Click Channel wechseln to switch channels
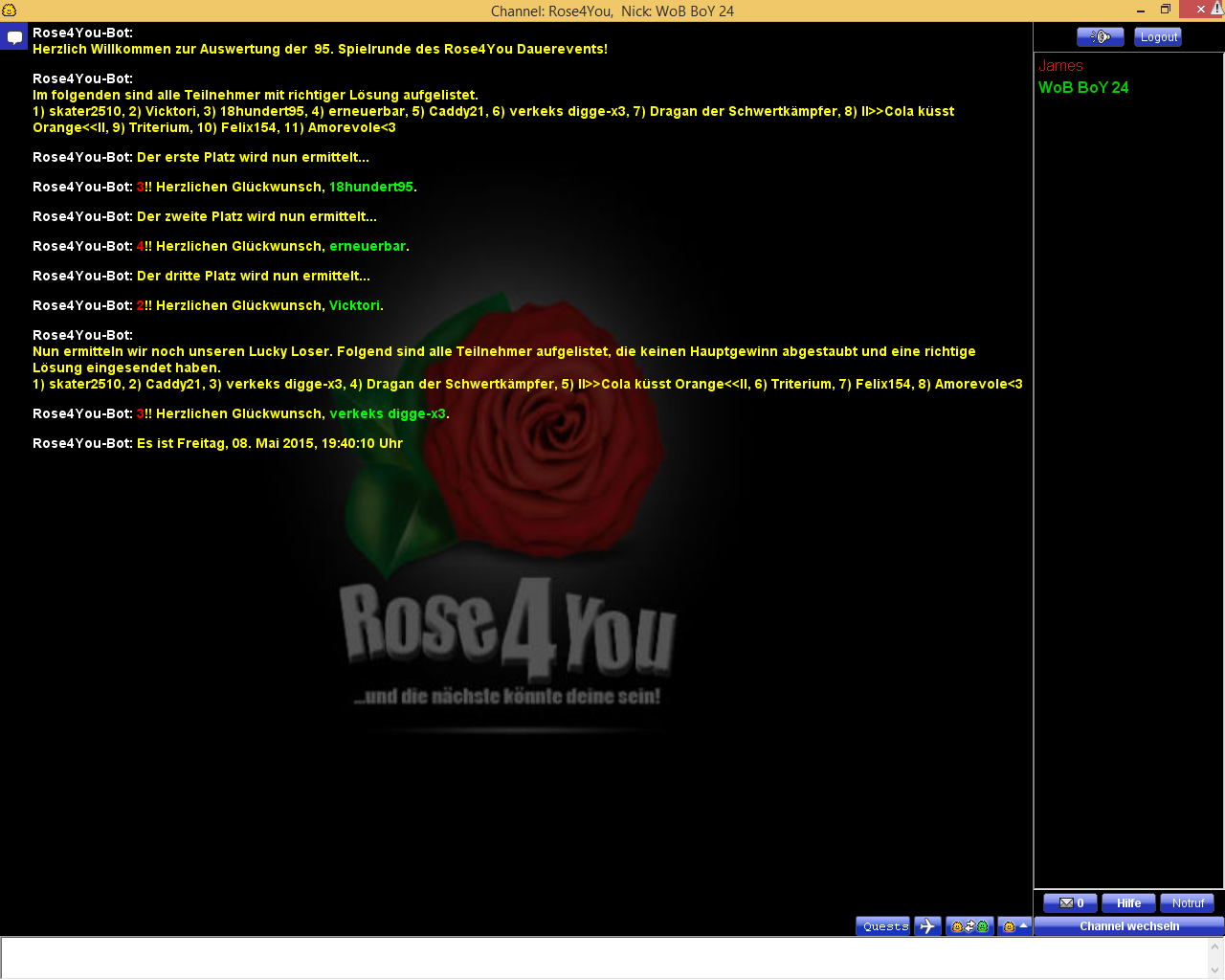Viewport: 1225px width, 980px height. (1128, 926)
